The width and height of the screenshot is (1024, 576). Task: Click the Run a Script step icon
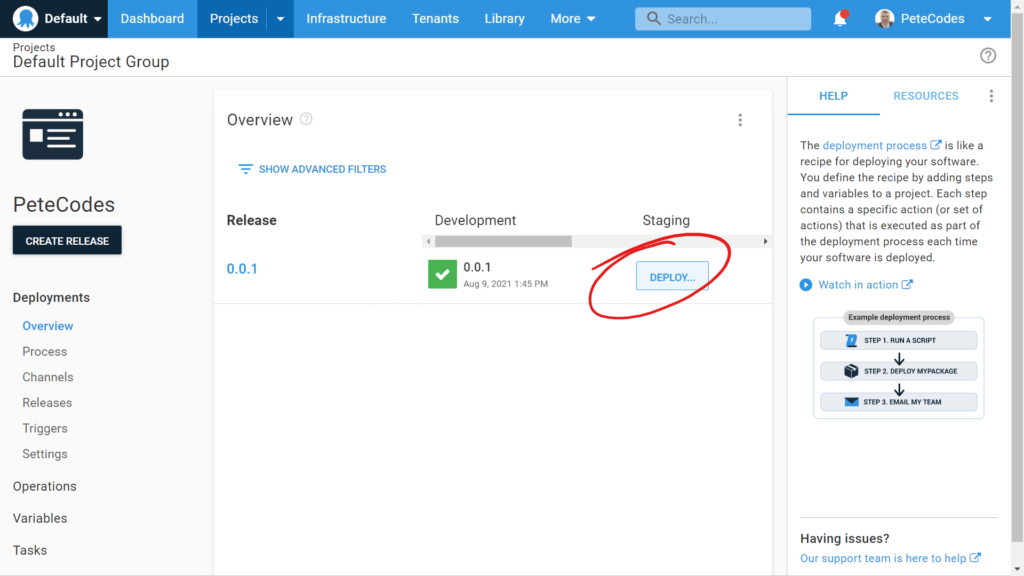[x=851, y=340]
